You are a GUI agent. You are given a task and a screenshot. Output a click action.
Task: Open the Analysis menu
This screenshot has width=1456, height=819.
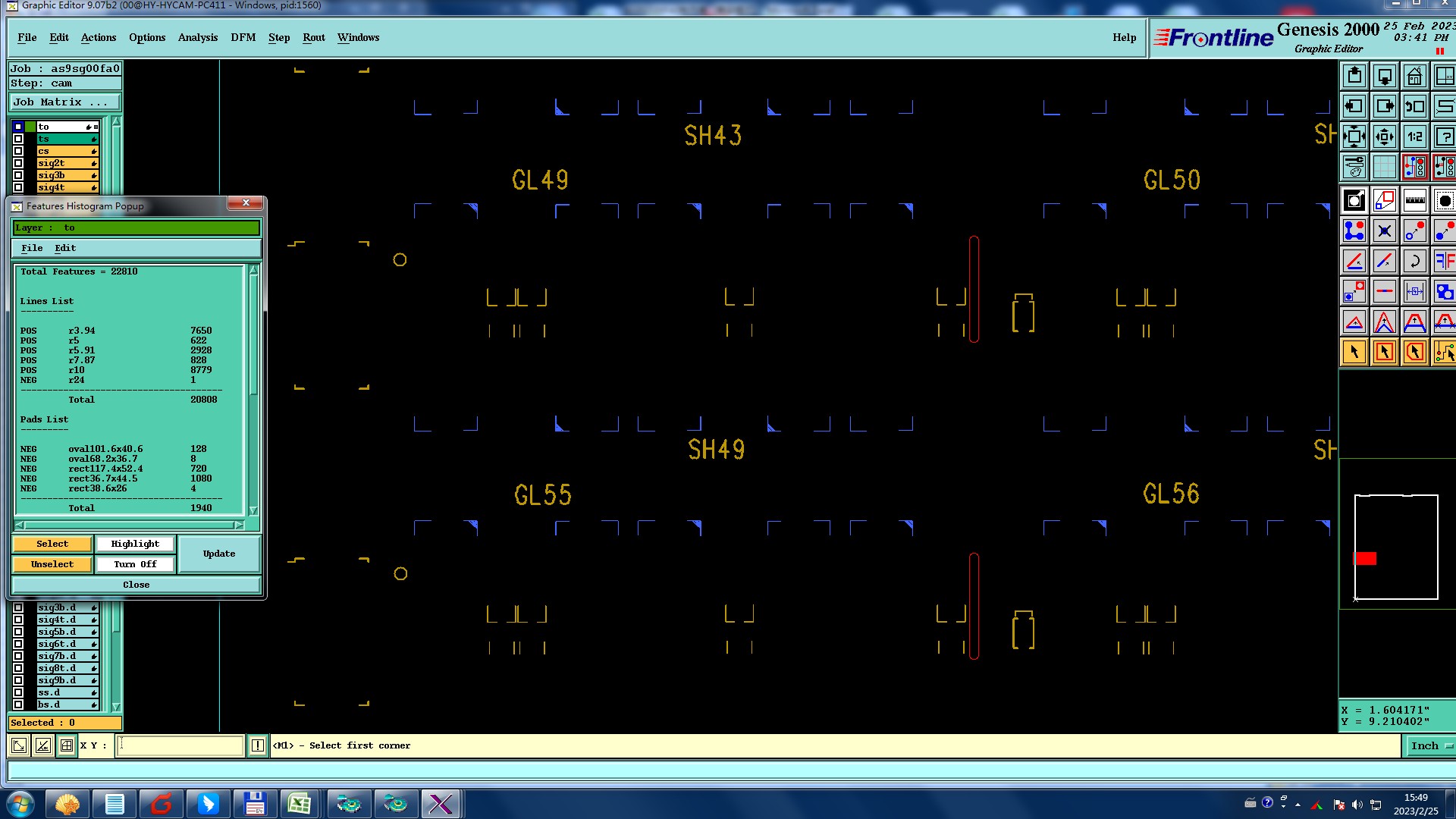197,37
